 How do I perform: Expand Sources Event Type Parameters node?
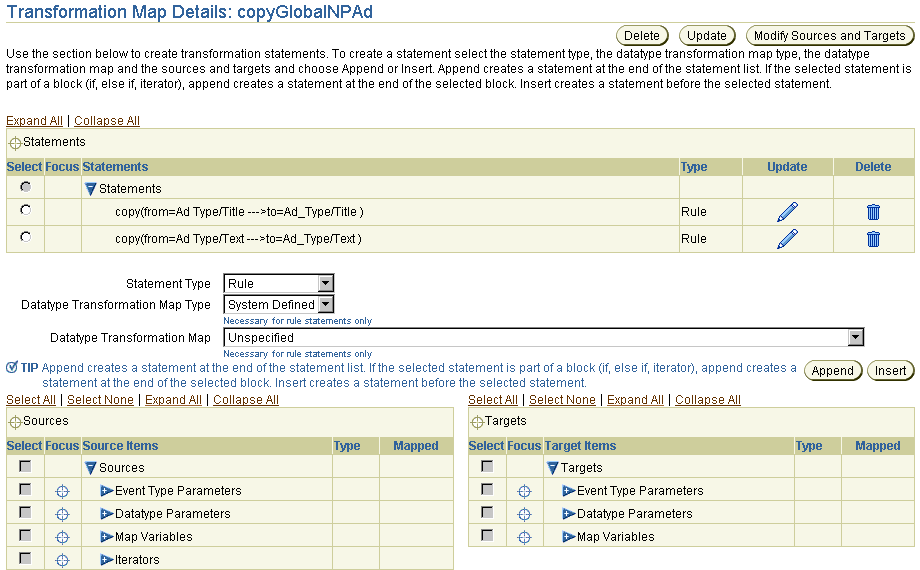(106, 491)
